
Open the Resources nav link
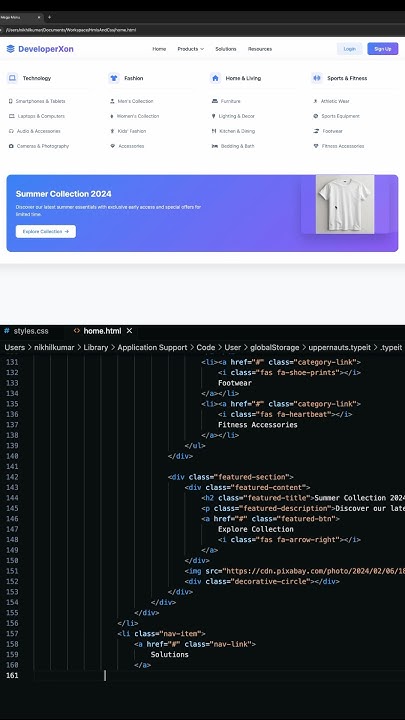(260, 49)
